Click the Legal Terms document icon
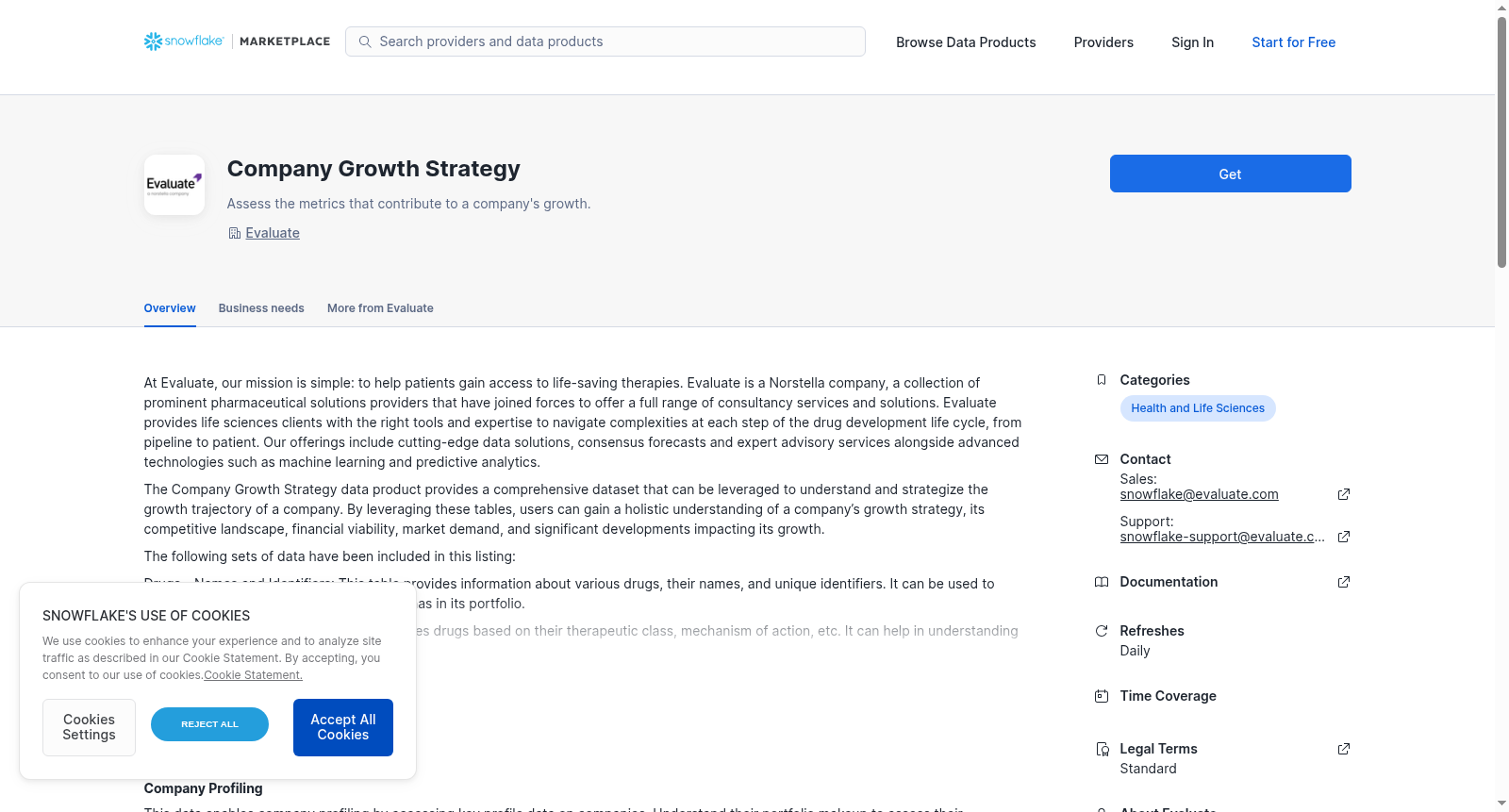This screenshot has width=1509, height=812. [x=1102, y=749]
